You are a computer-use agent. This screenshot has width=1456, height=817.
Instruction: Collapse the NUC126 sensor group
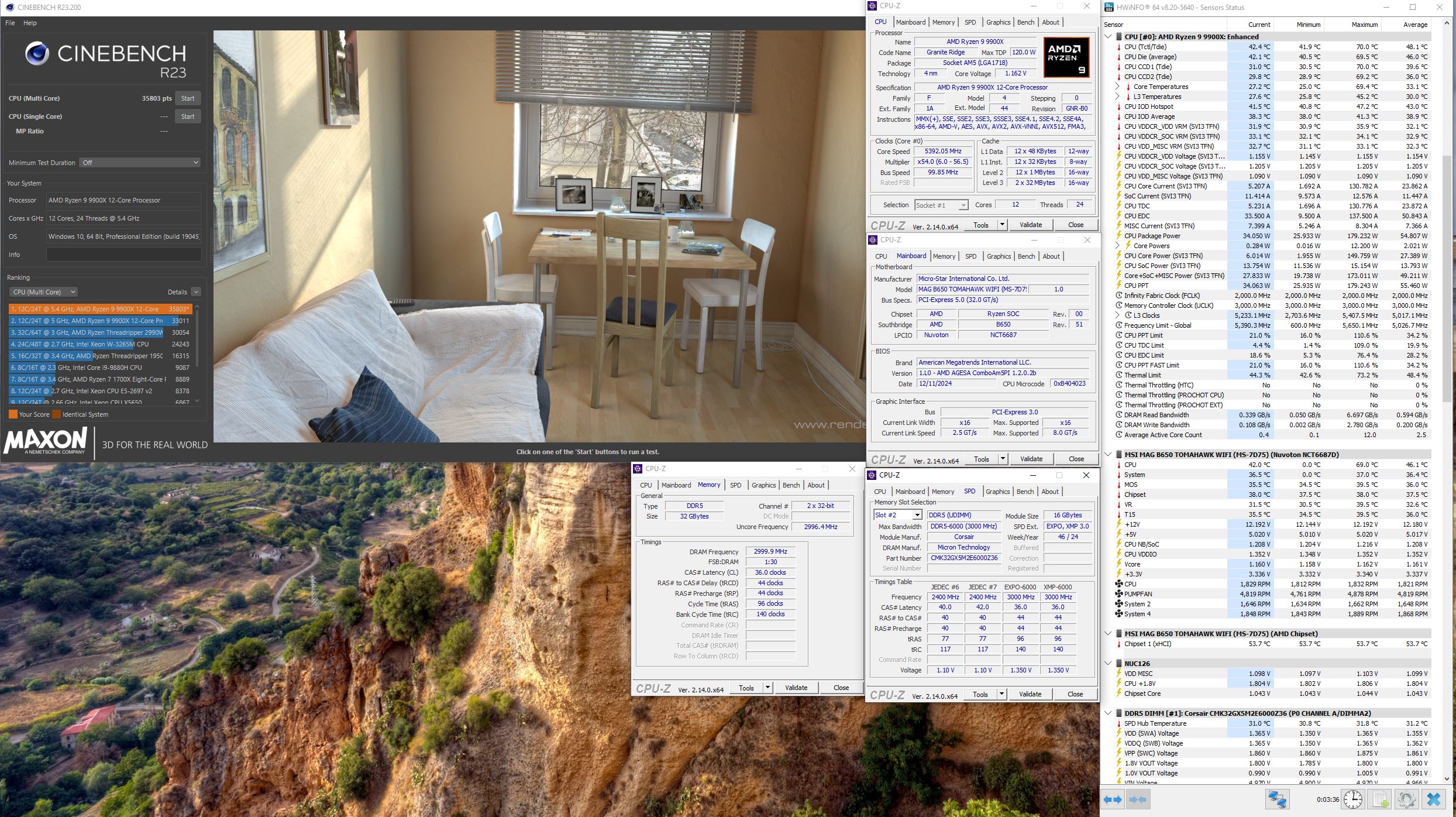coord(1108,664)
